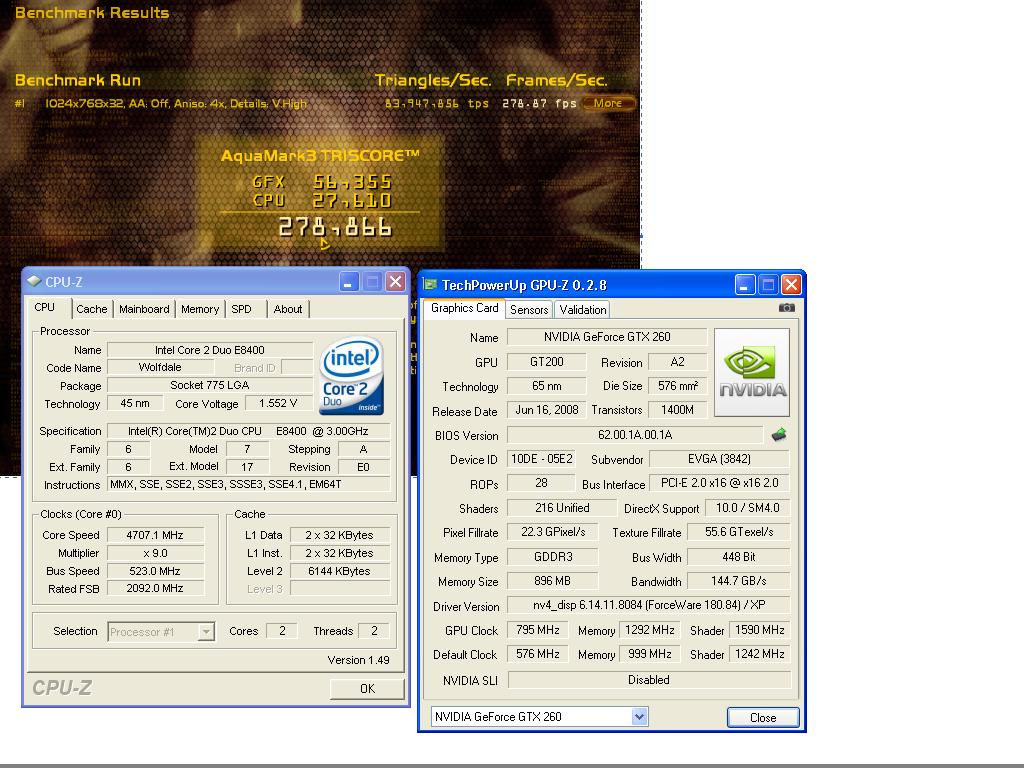
Task: Click the Bus Interface value PCI-E 2.0 x16
Action: pos(719,483)
